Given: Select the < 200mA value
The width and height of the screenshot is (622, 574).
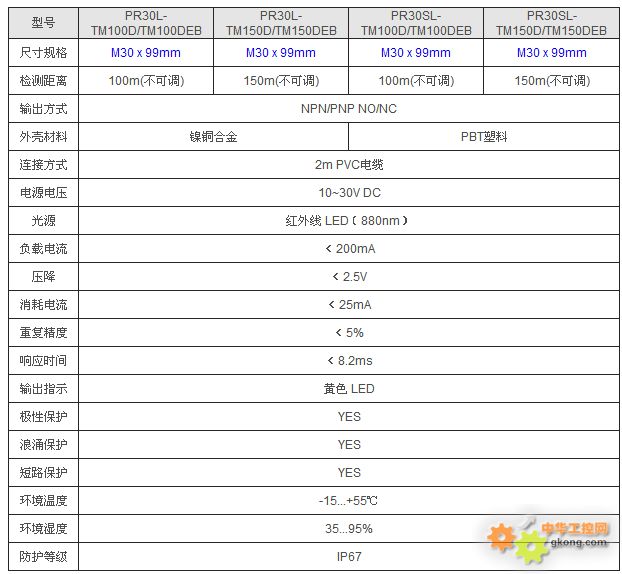Looking at the screenshot, I should [x=350, y=249].
